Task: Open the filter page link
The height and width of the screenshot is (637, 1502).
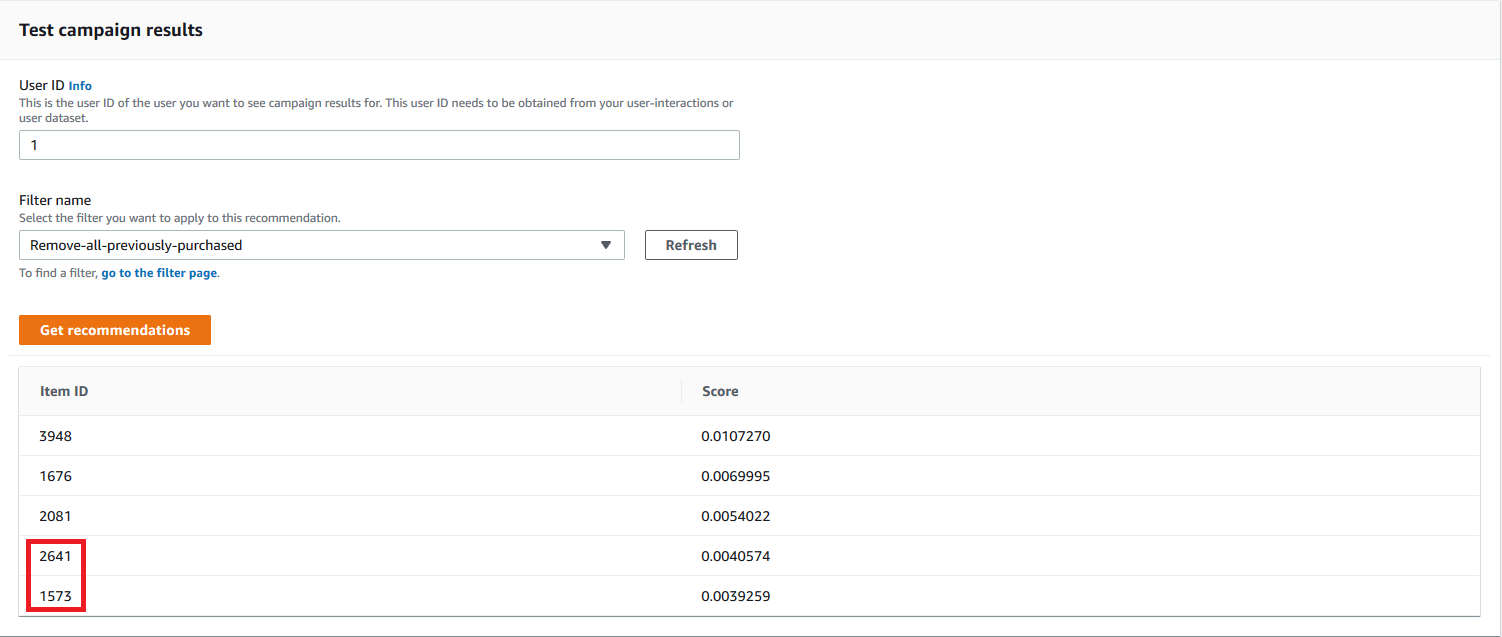Action: [158, 272]
